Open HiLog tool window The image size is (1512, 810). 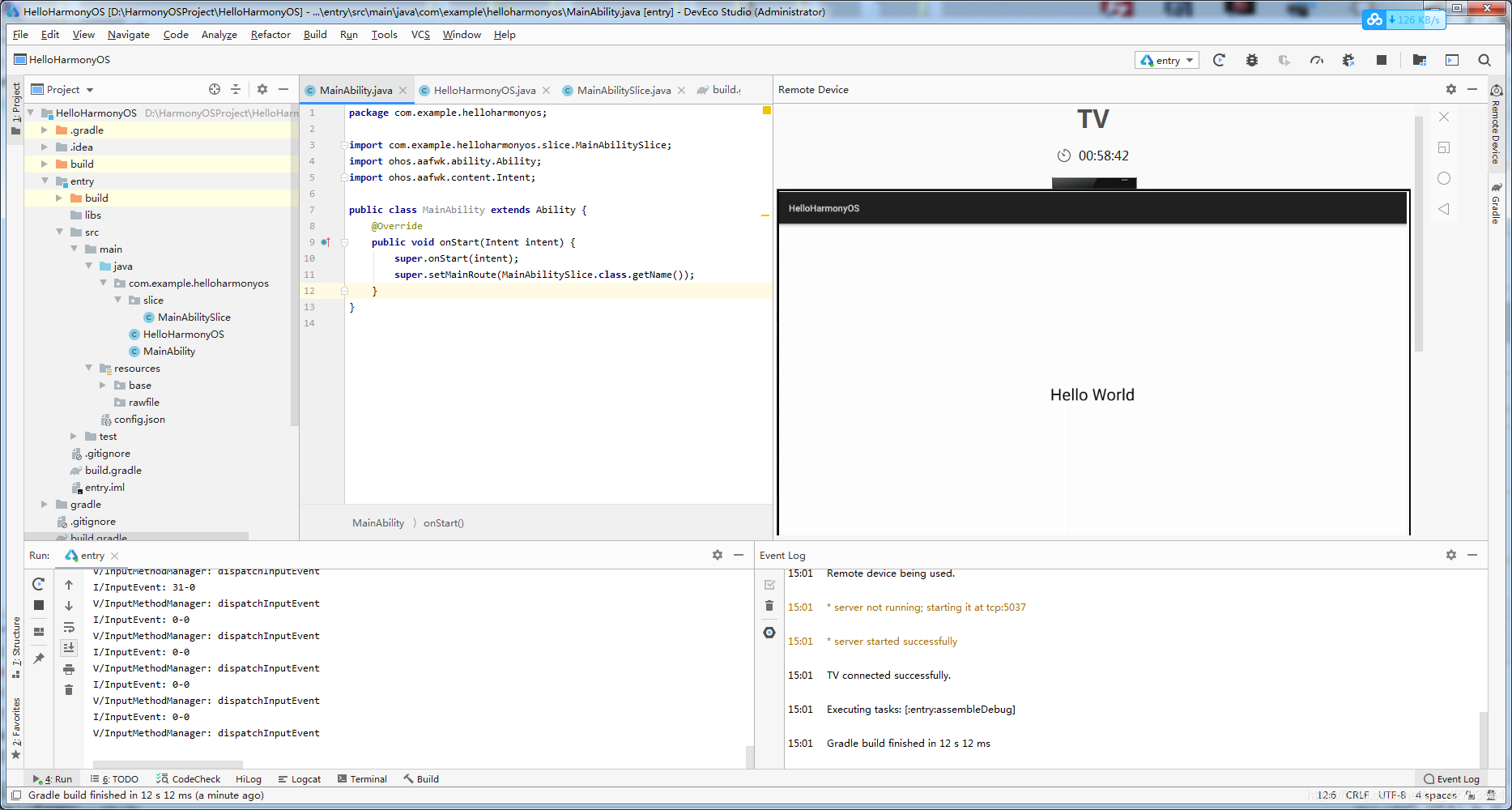point(248,779)
